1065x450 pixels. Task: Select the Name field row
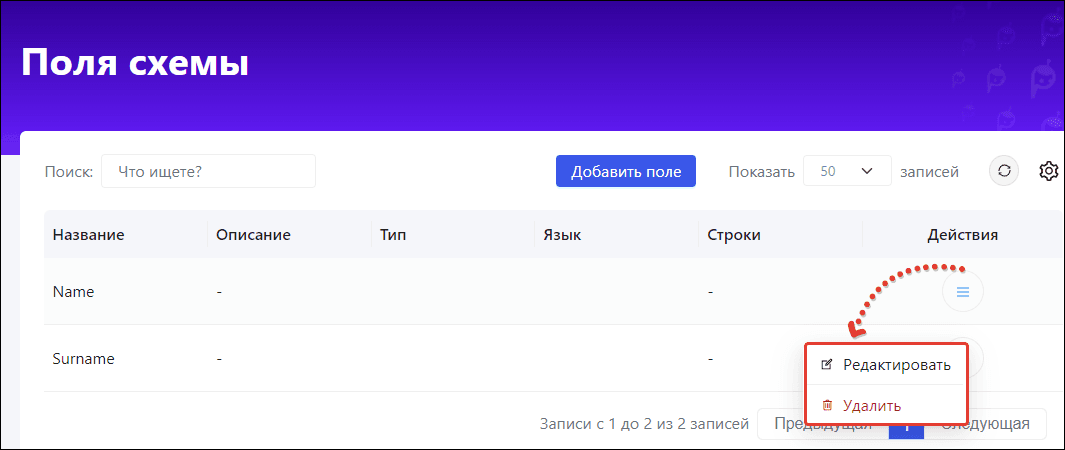point(543,292)
